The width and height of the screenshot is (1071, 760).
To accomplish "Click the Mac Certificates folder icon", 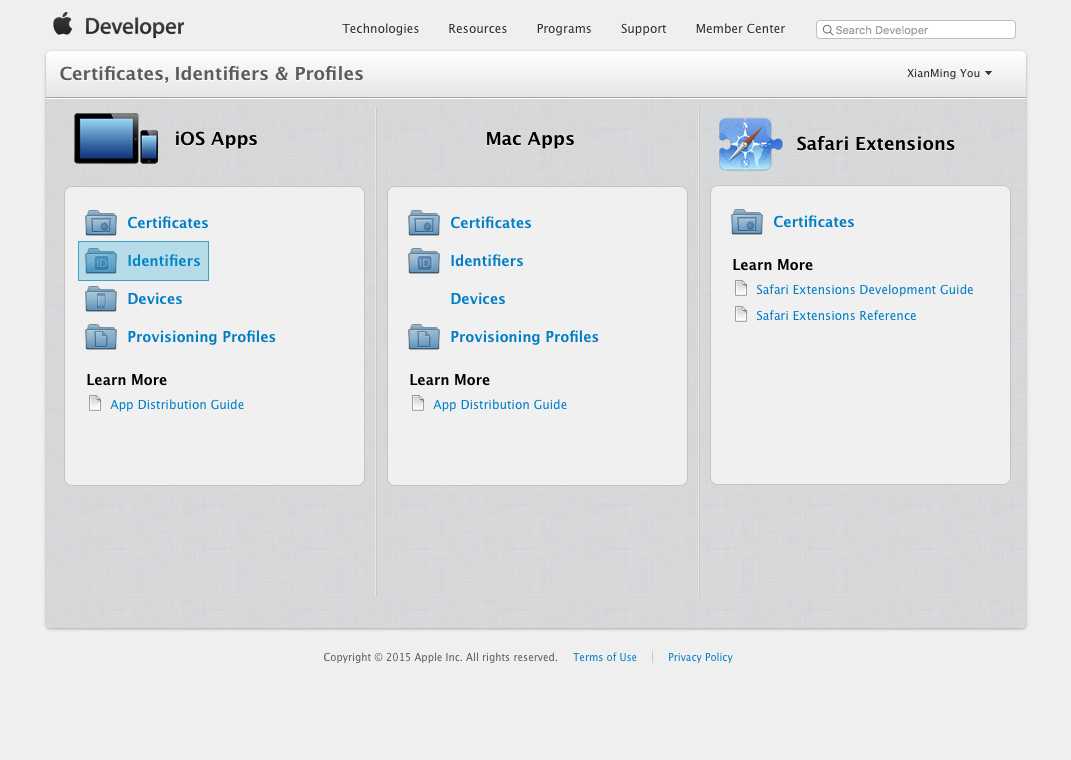I will click(x=424, y=223).
